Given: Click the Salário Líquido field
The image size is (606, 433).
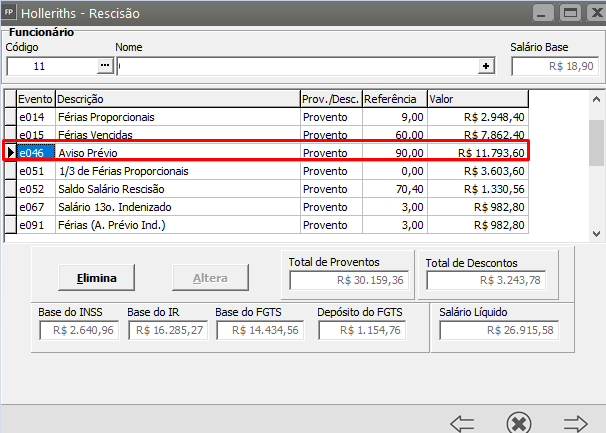Looking at the screenshot, I should [x=499, y=330].
